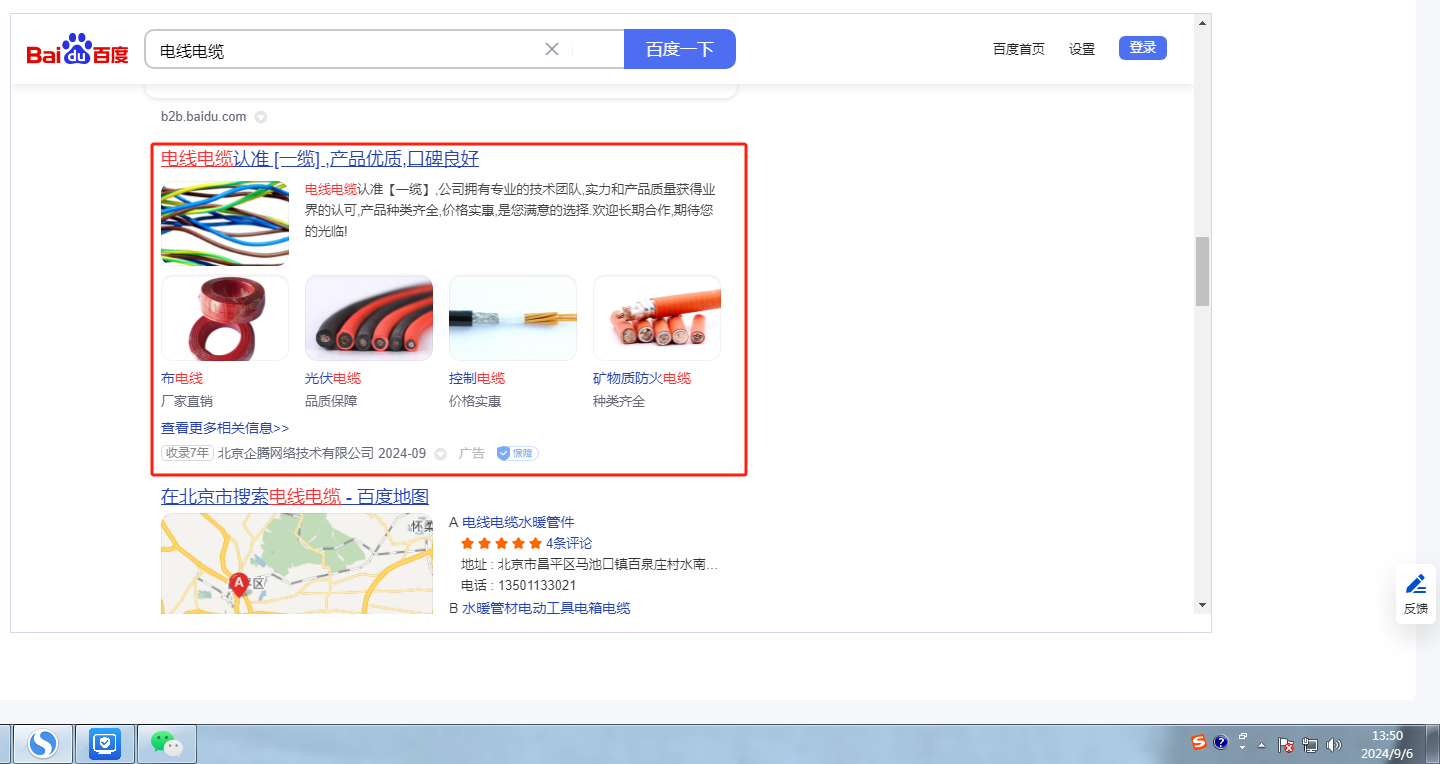Viewport: 1440px width, 764px height.
Task: Click the 广告 ad label
Action: 472,453
